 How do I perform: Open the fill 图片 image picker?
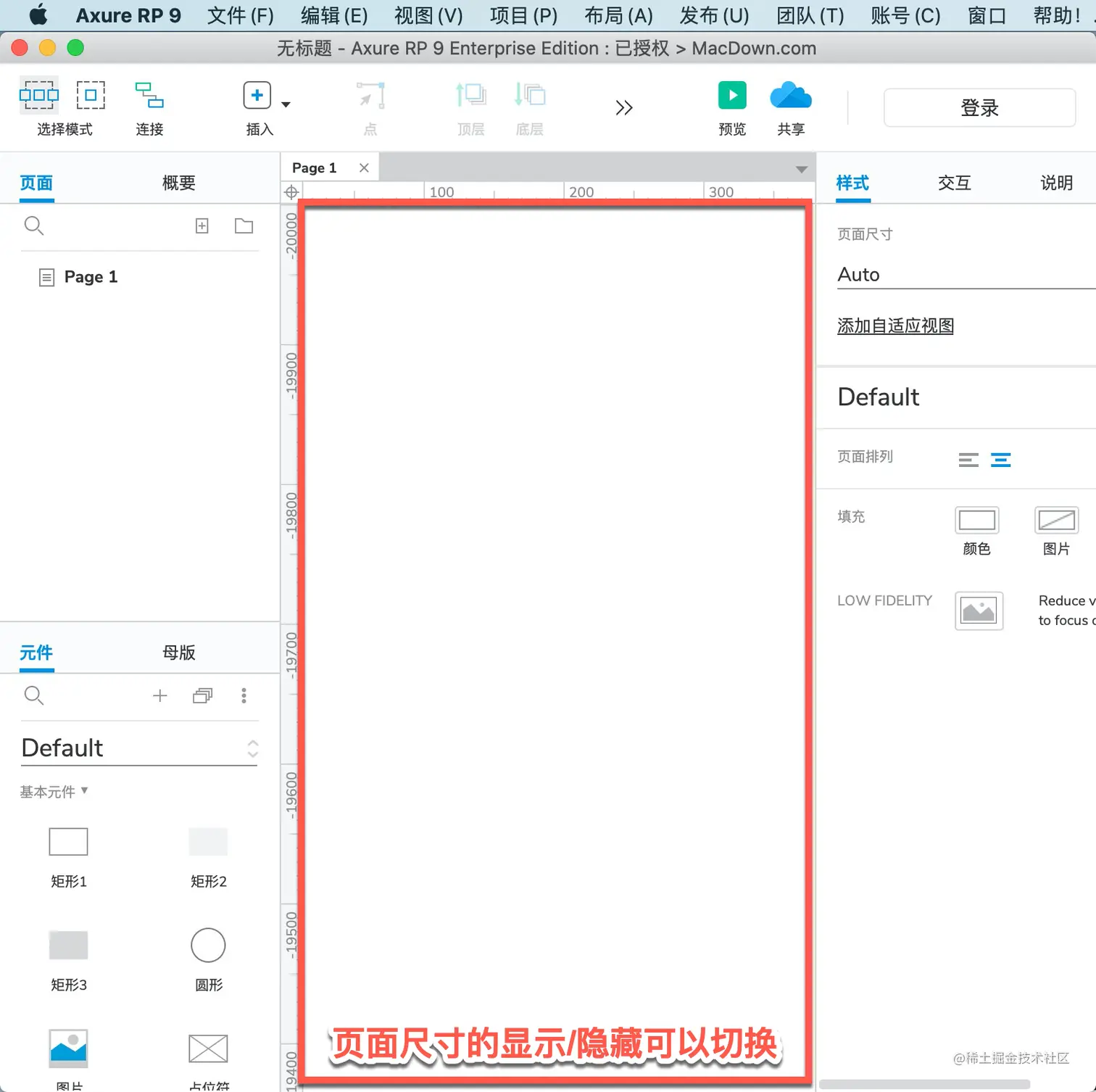click(x=1057, y=520)
